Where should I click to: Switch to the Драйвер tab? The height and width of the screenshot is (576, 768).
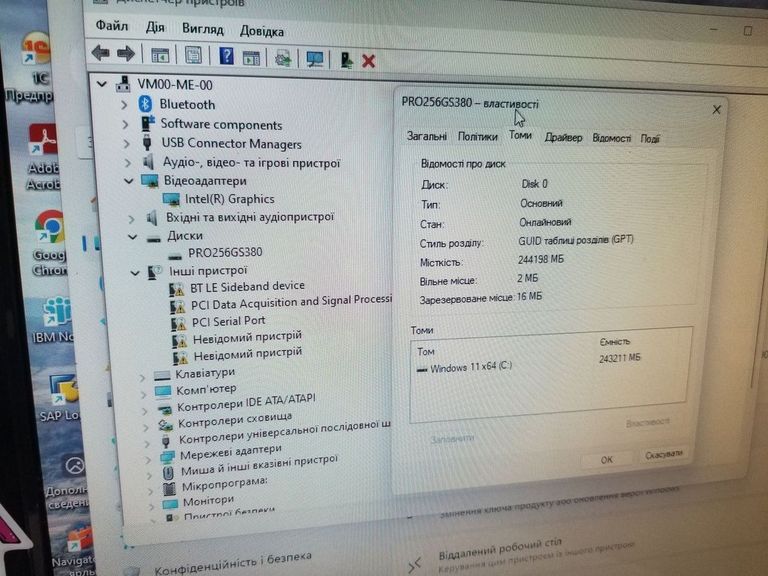[x=563, y=138]
